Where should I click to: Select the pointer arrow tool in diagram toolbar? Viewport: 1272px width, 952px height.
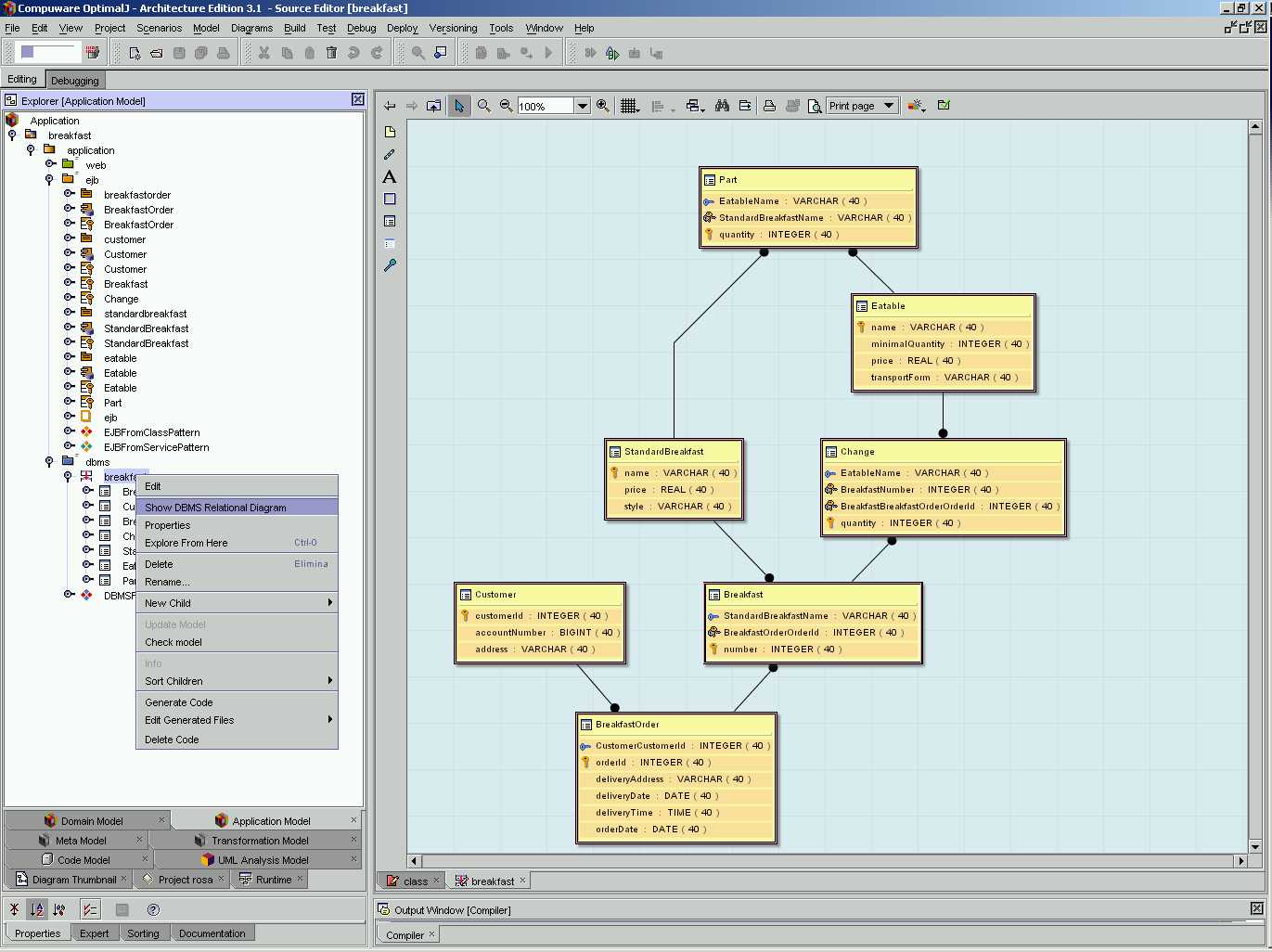[458, 106]
